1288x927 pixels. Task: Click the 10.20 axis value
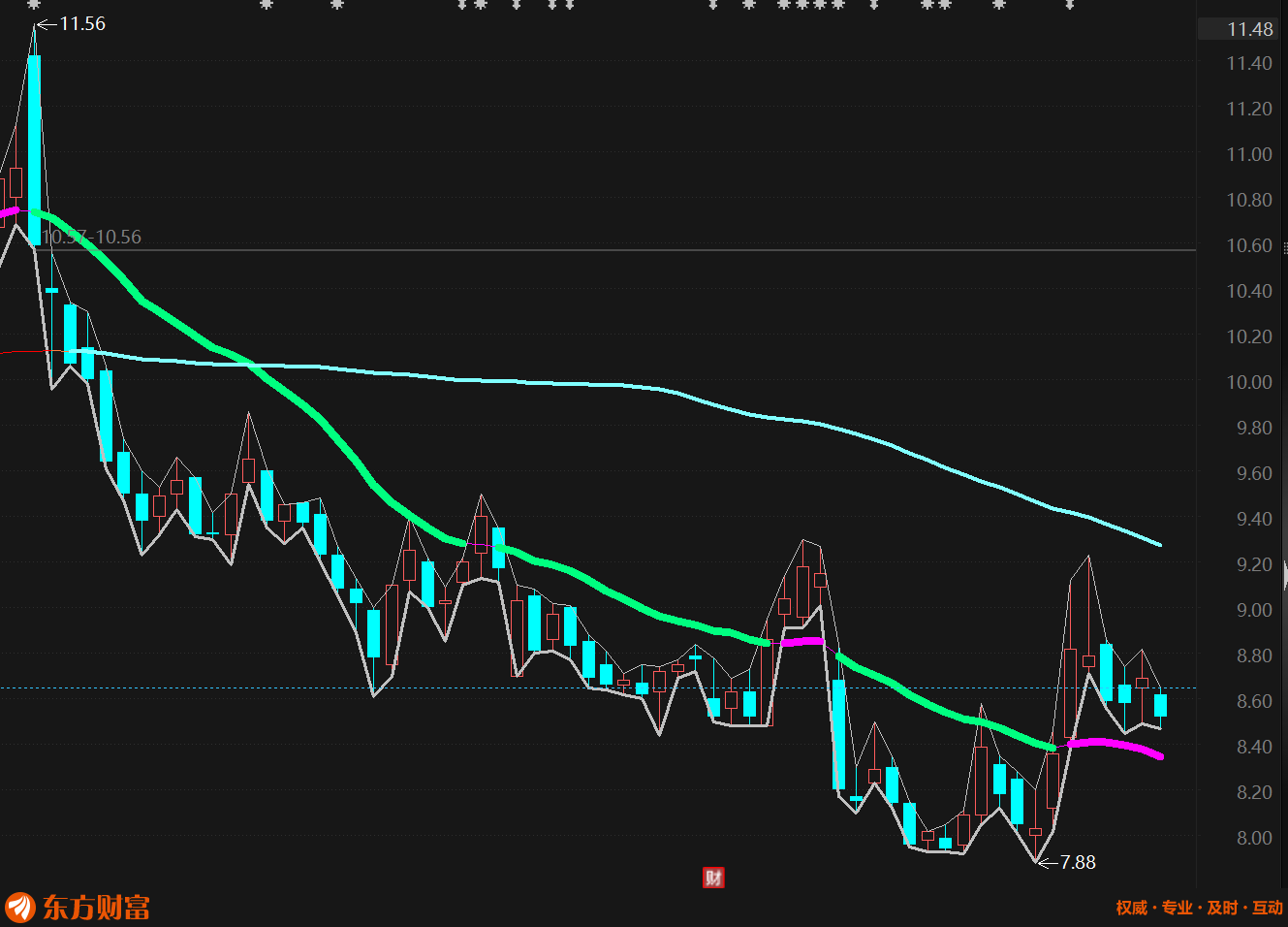(1249, 336)
